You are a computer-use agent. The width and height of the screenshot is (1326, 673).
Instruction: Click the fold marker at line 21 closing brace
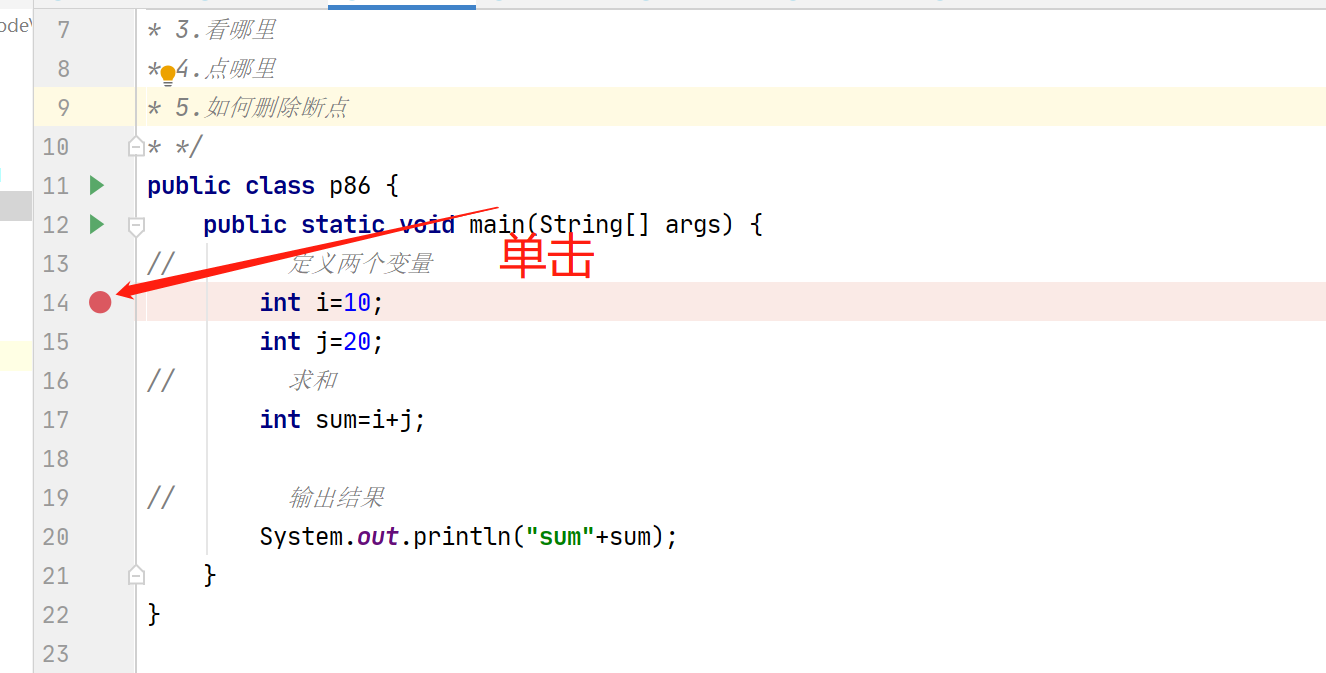(137, 575)
